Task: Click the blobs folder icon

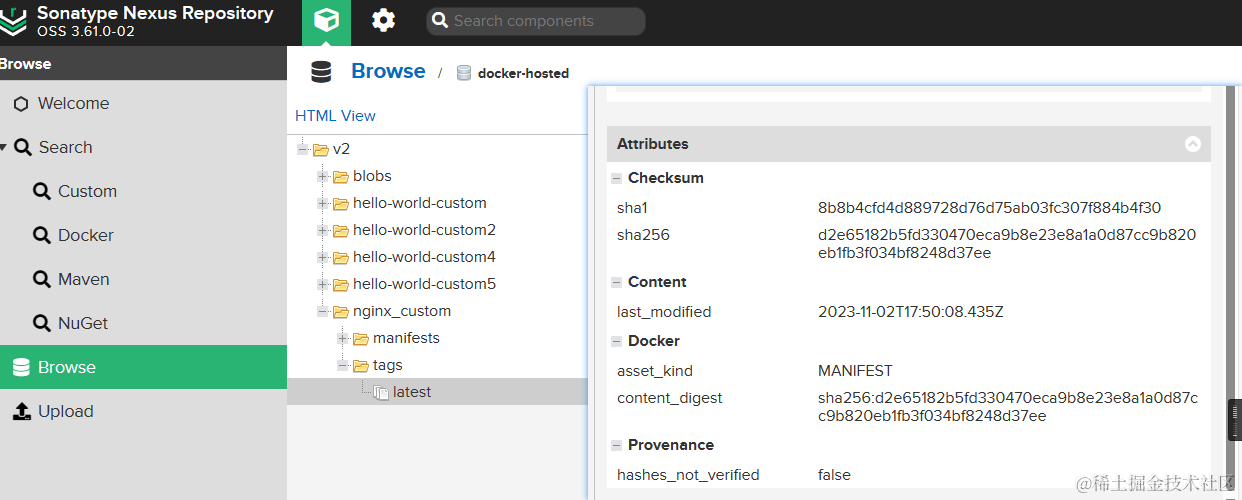Action: point(341,177)
